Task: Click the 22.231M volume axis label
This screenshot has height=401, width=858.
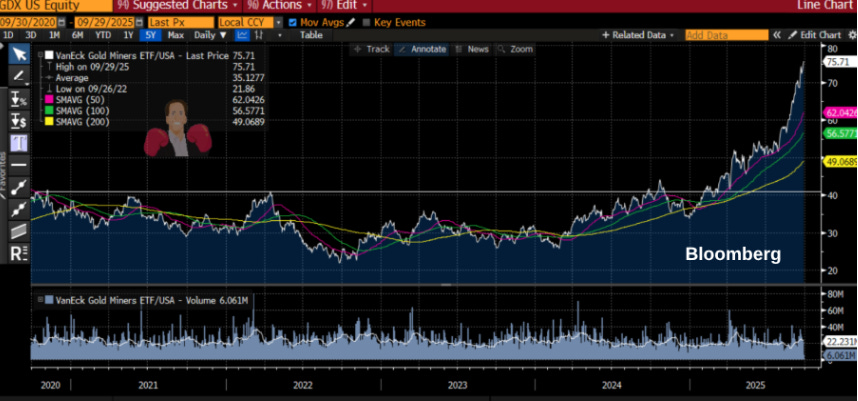Action: click(840, 341)
